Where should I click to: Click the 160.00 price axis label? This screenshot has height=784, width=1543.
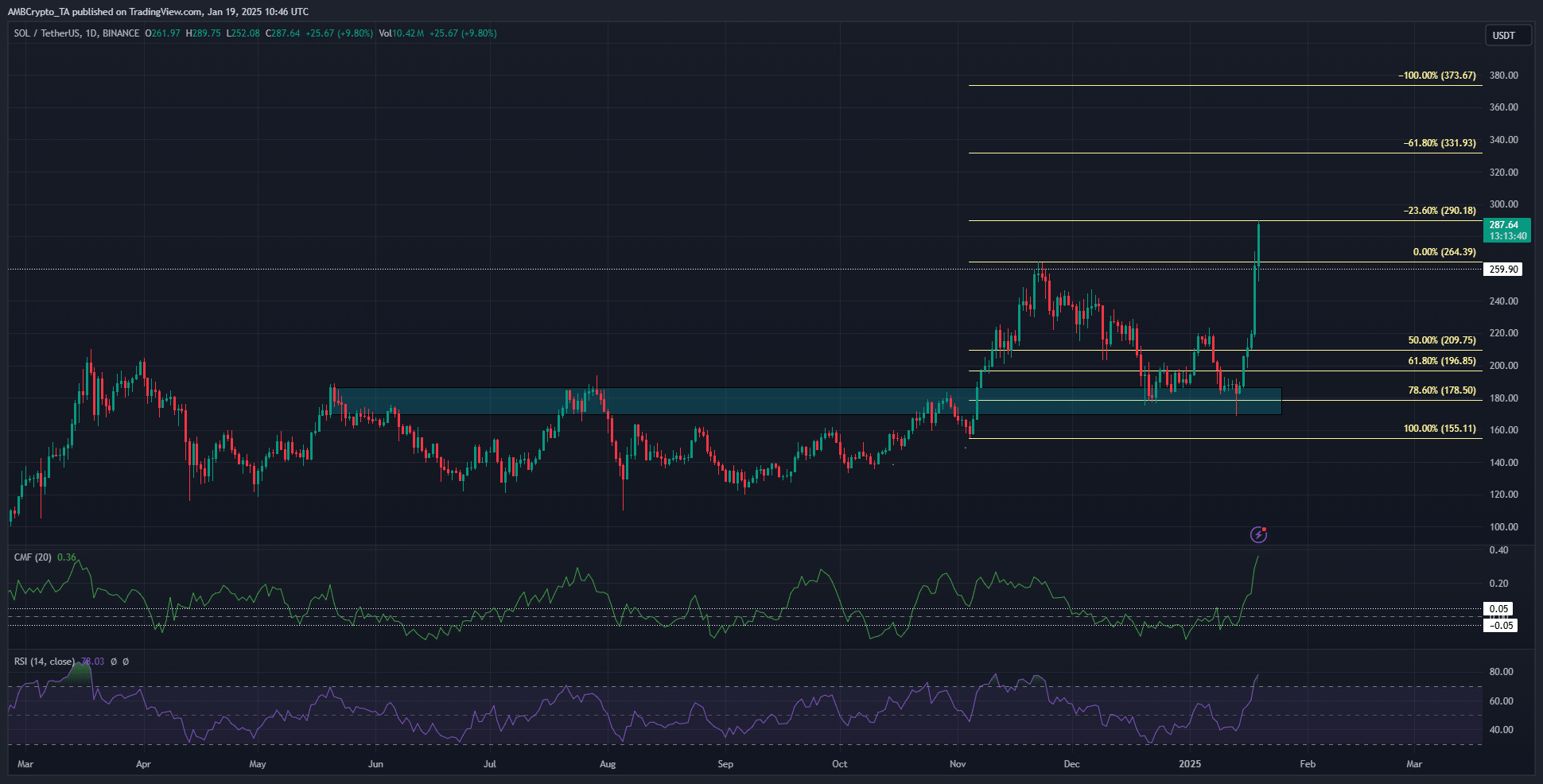coord(1504,430)
